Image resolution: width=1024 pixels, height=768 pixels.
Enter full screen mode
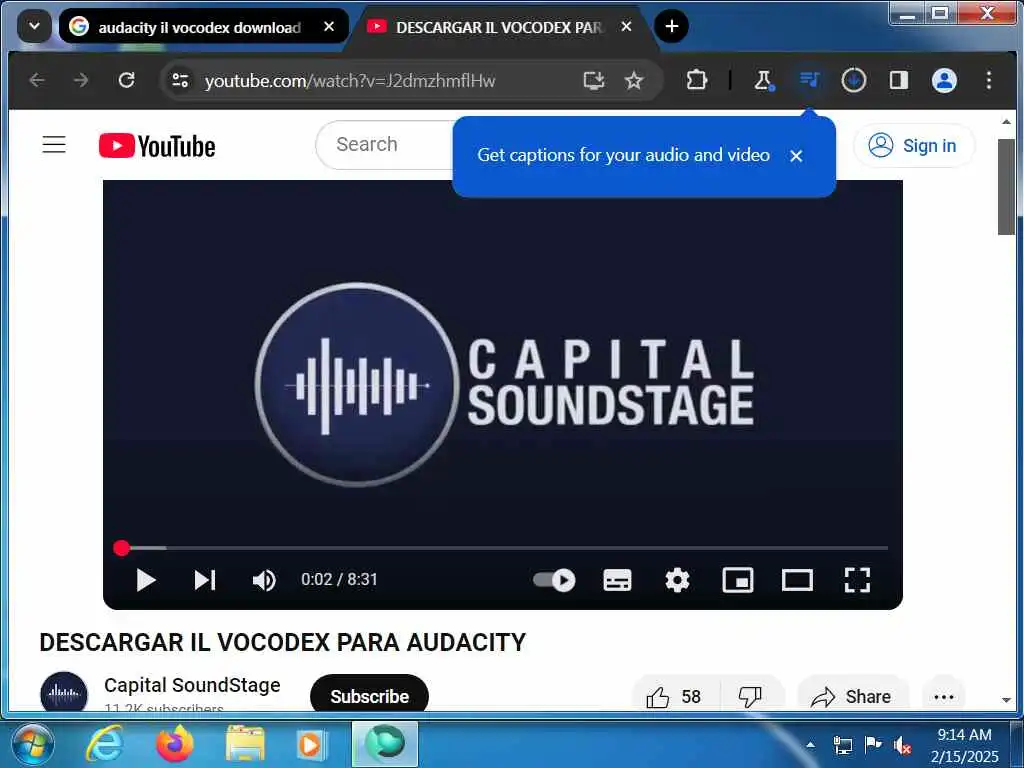tap(857, 580)
